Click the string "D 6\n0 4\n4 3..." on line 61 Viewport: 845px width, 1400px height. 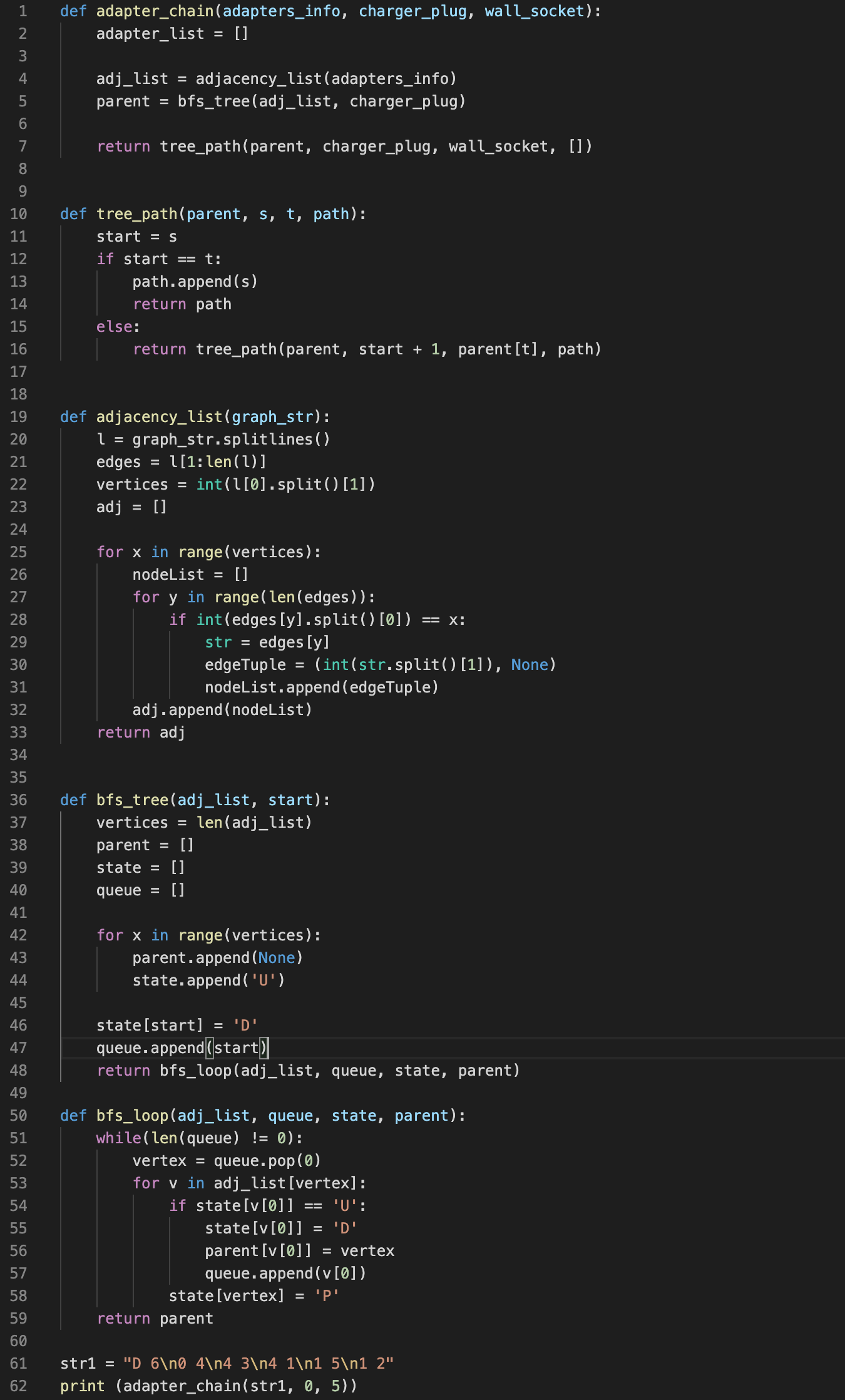tap(259, 1364)
